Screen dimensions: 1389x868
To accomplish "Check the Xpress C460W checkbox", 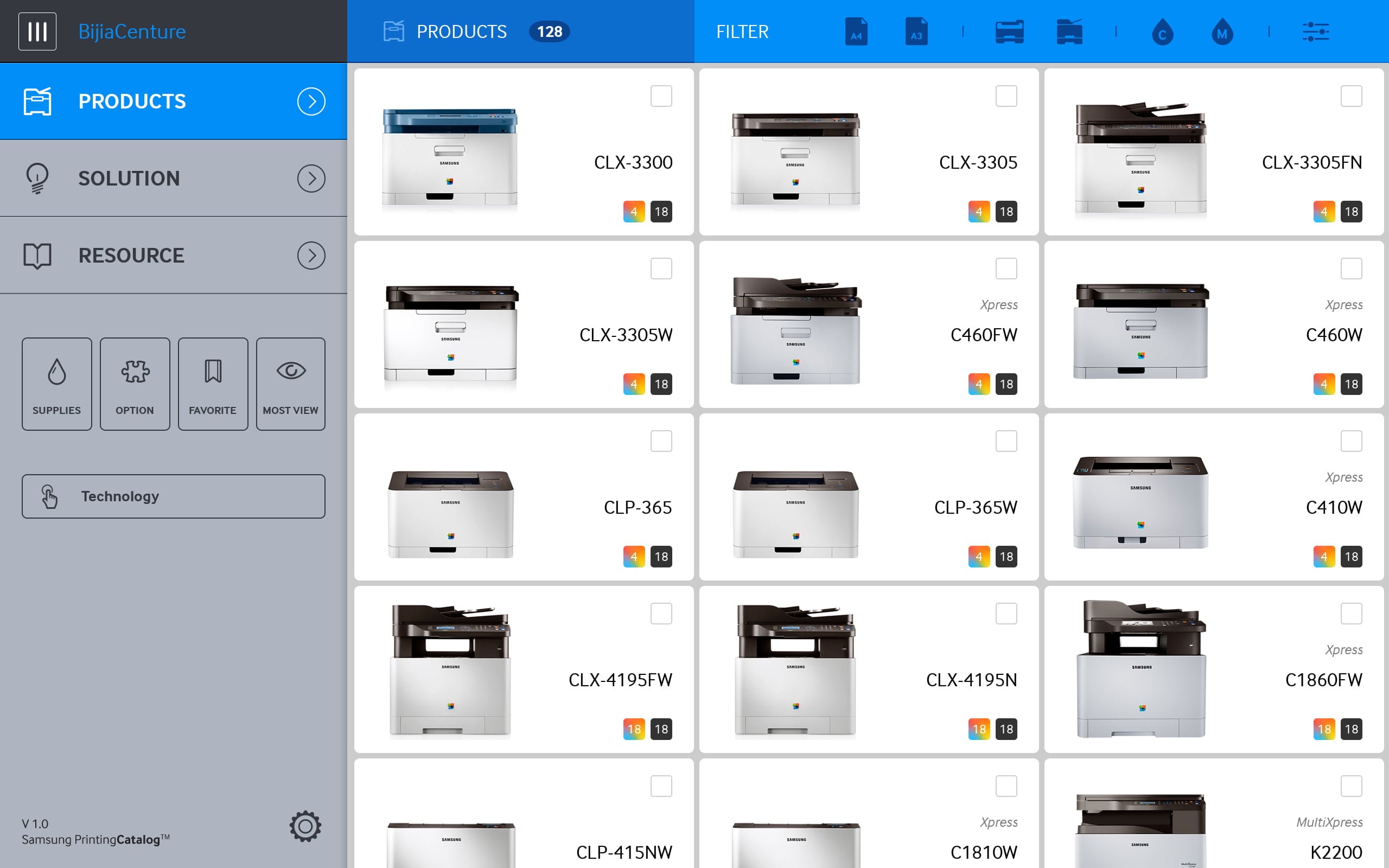I will [x=1351, y=269].
